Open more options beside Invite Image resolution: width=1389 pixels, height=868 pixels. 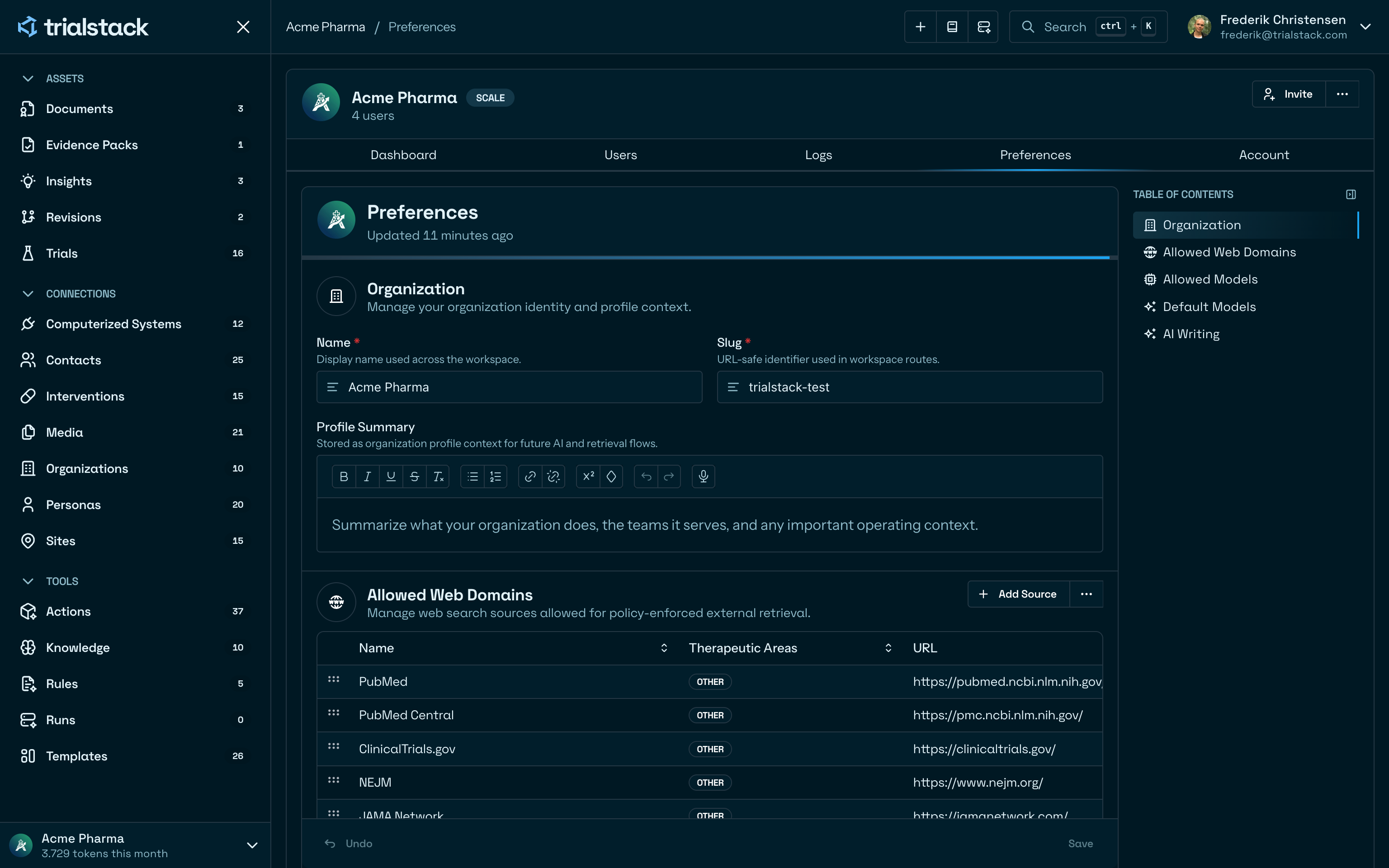(x=1342, y=94)
